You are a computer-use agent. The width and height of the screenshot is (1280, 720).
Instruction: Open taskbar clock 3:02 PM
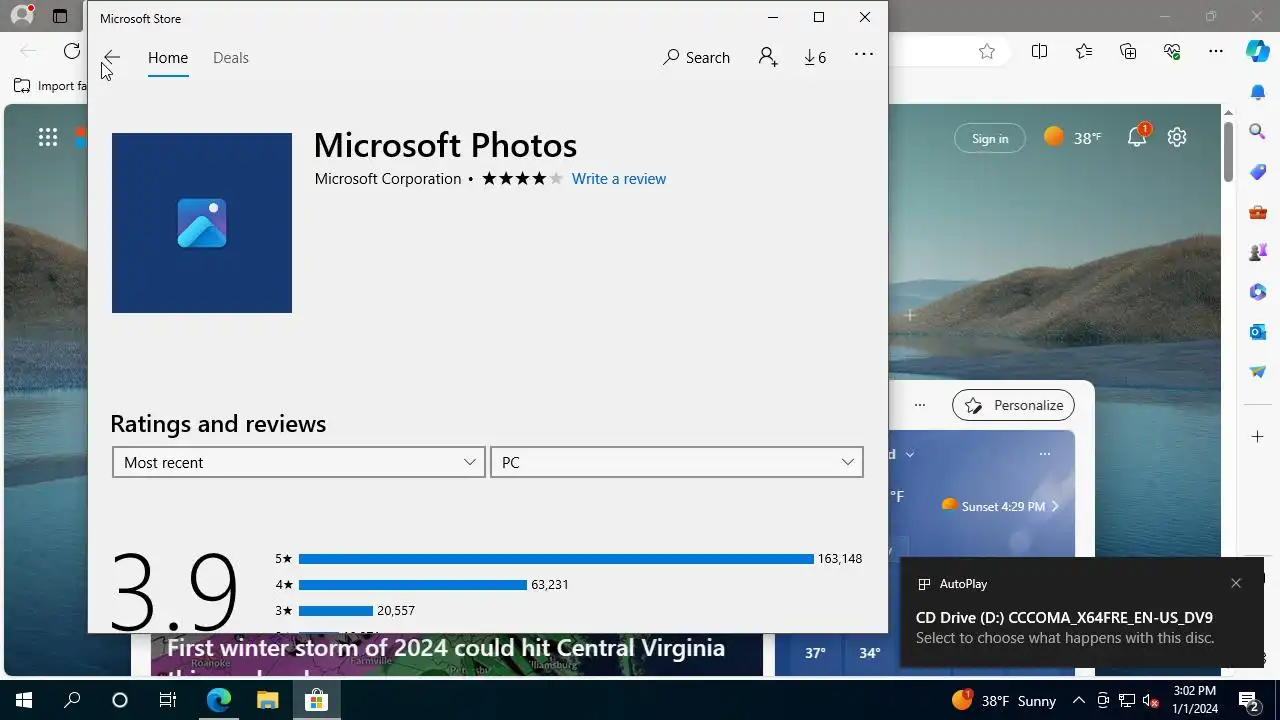click(1194, 700)
